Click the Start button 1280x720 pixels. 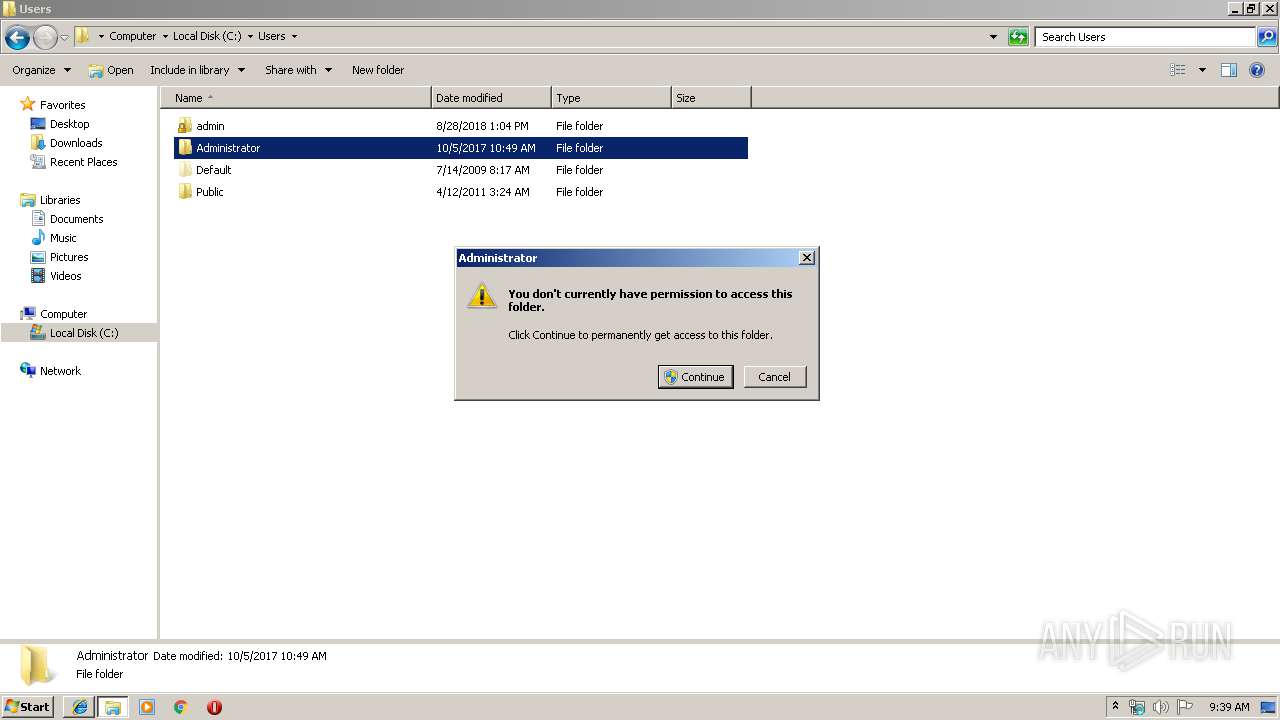(28, 707)
